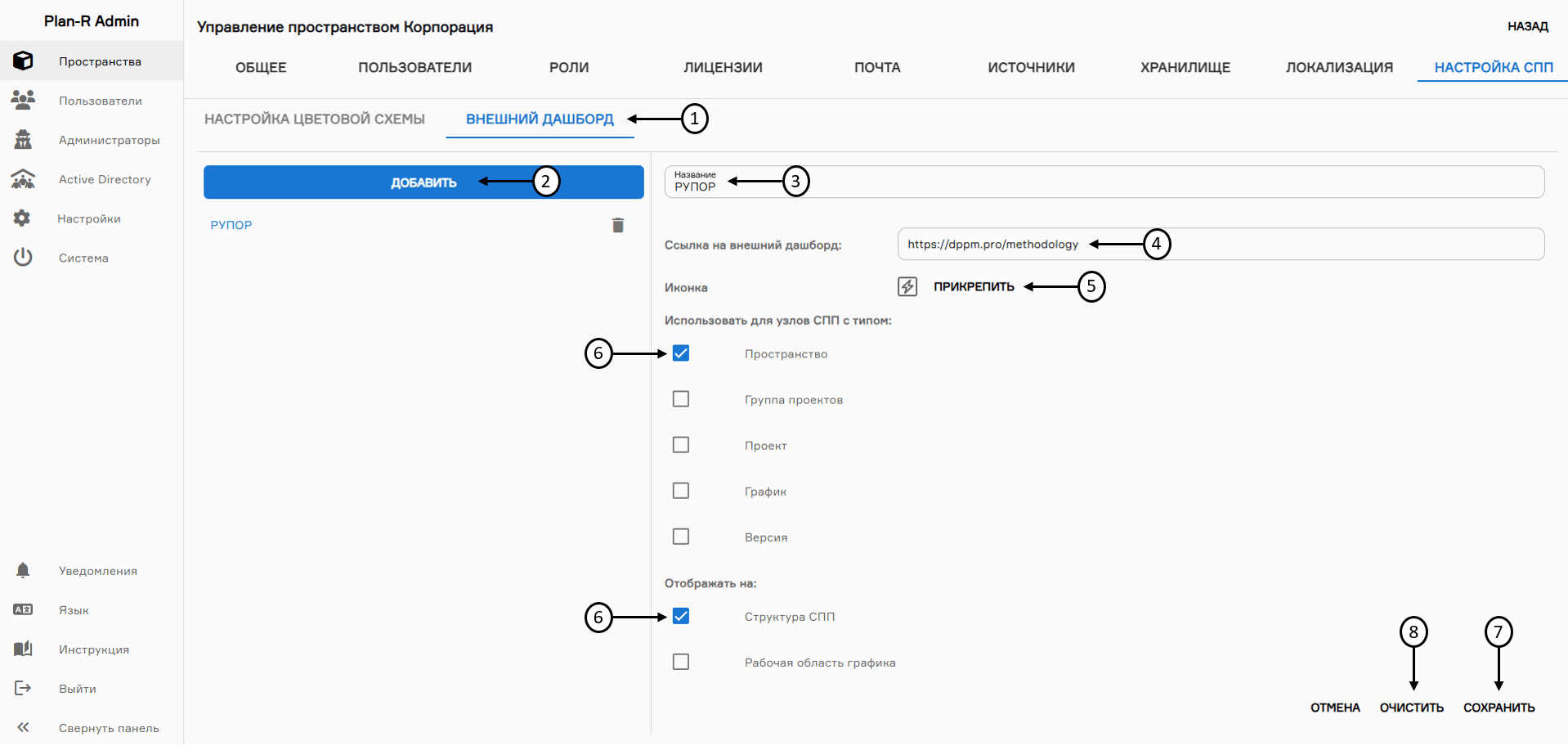1568x746 pixels.
Task: Click the Язык language icon
Action: tap(23, 609)
